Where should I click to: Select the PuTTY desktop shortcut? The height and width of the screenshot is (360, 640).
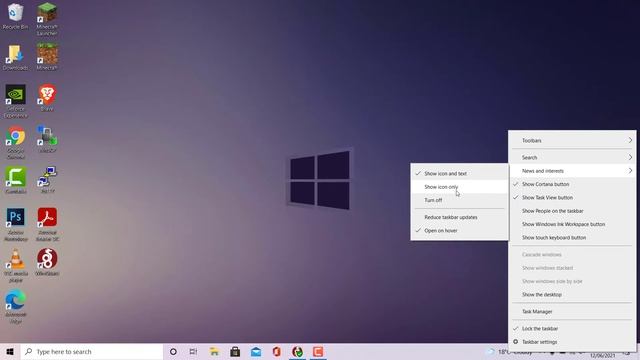pos(47,180)
